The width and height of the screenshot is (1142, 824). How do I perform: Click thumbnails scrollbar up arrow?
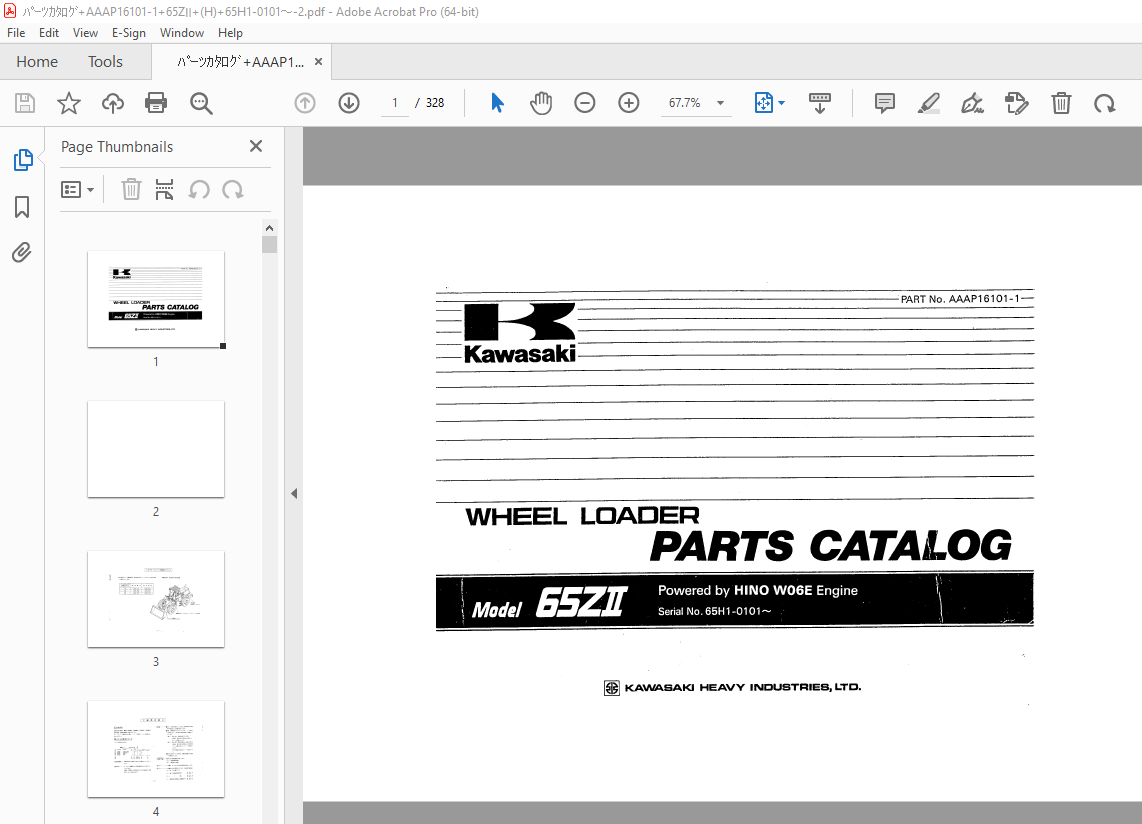269,228
